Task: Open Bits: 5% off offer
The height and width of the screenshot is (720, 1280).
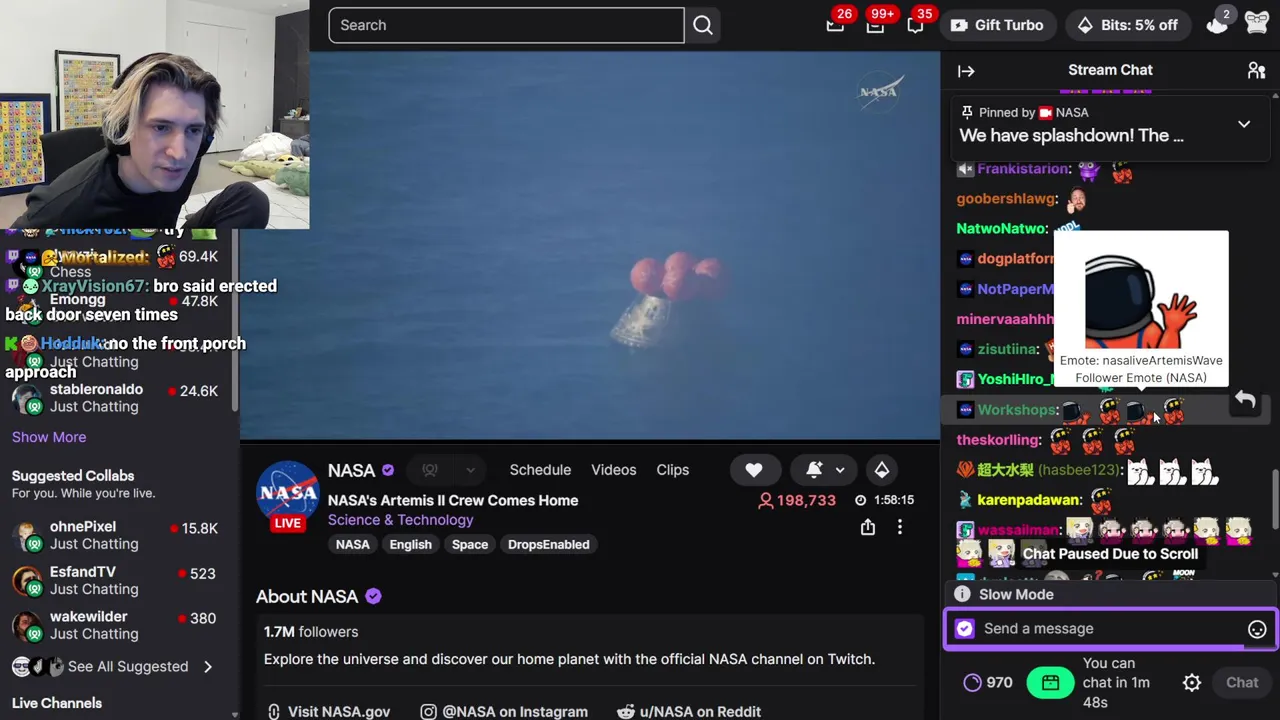Action: 1127,25
